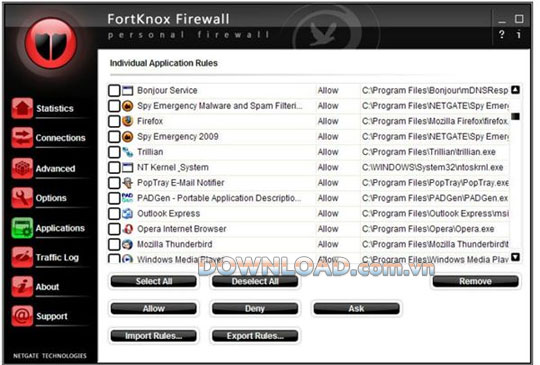Click the C:\WINDOWS\System32\ntoskrnl.exe path

433,167
